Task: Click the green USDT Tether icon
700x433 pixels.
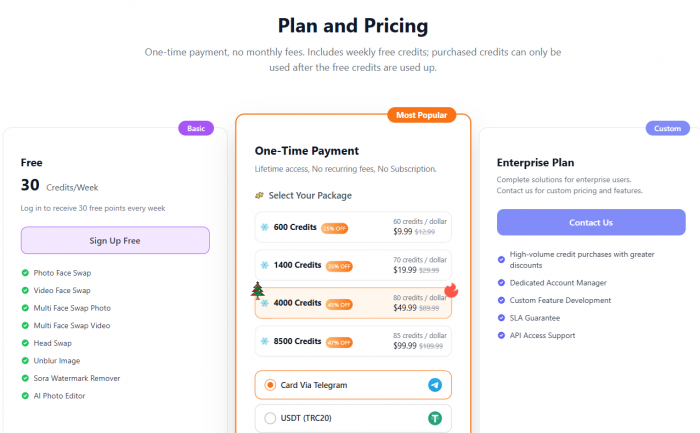Action: pyautogui.click(x=435, y=418)
